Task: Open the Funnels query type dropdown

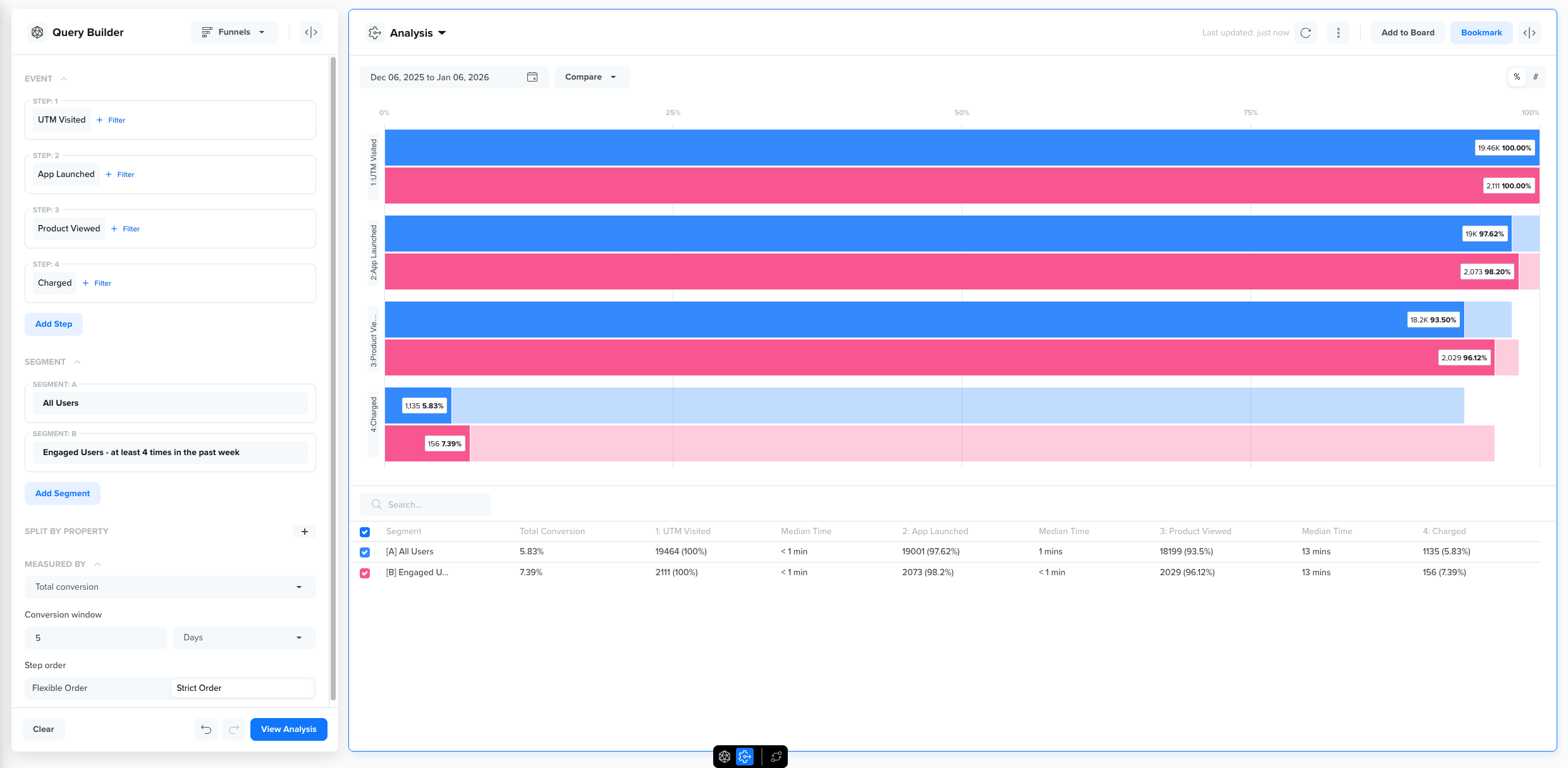Action: click(x=234, y=32)
